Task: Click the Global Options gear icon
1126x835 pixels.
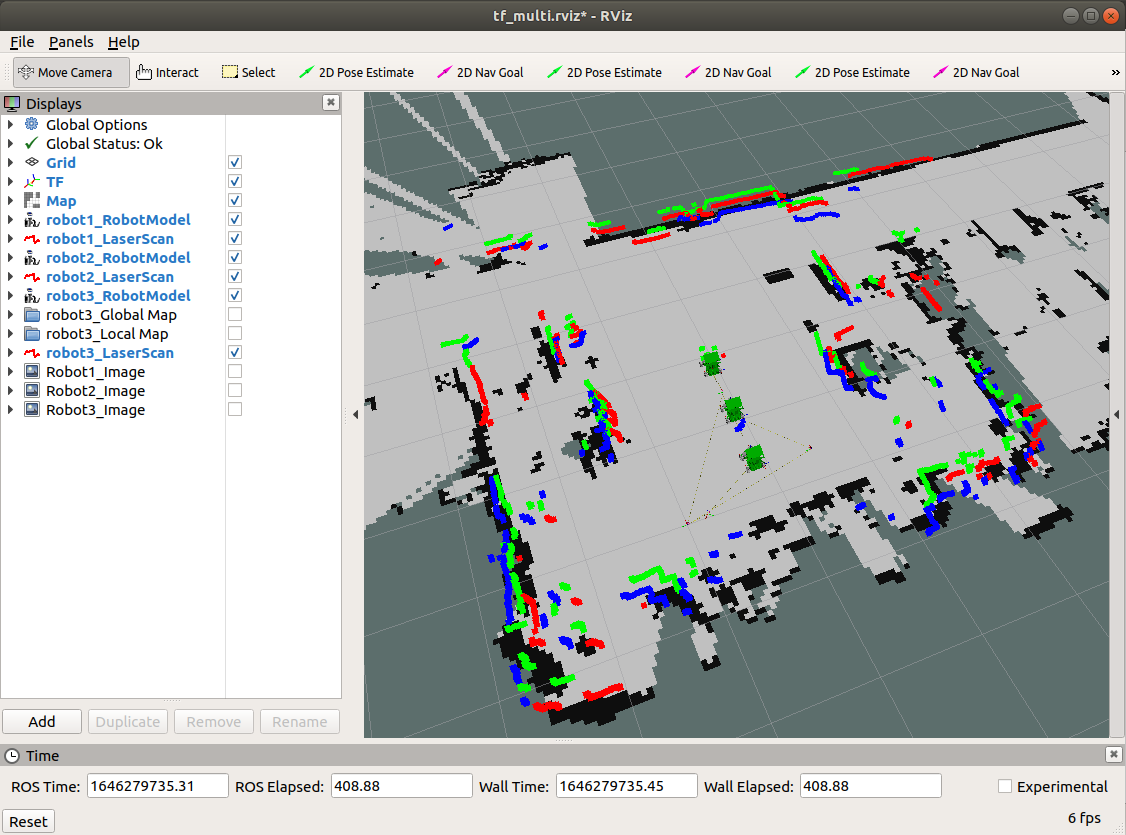Action: (31, 125)
